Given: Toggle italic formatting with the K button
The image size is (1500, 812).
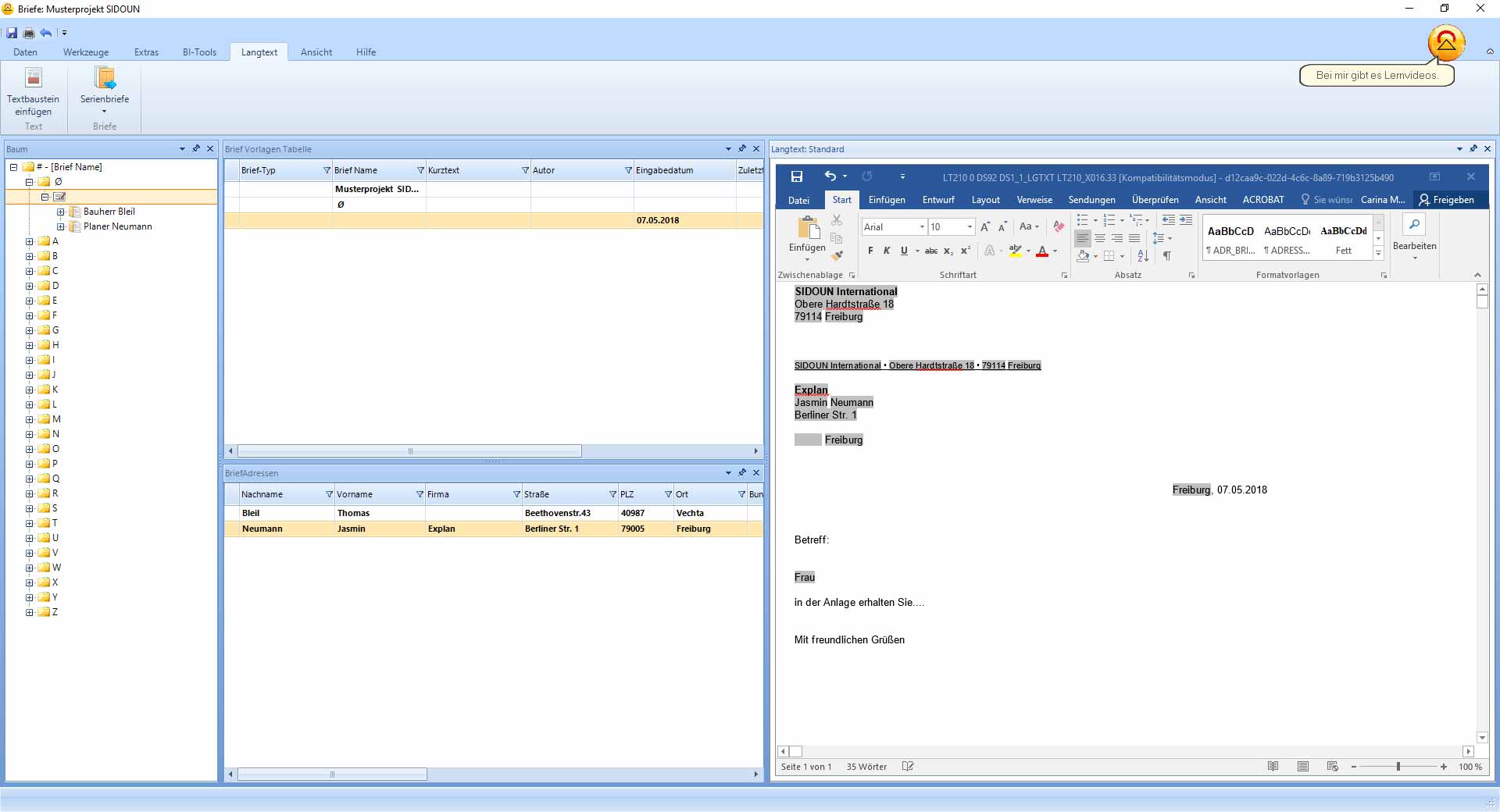Looking at the screenshot, I should point(887,251).
